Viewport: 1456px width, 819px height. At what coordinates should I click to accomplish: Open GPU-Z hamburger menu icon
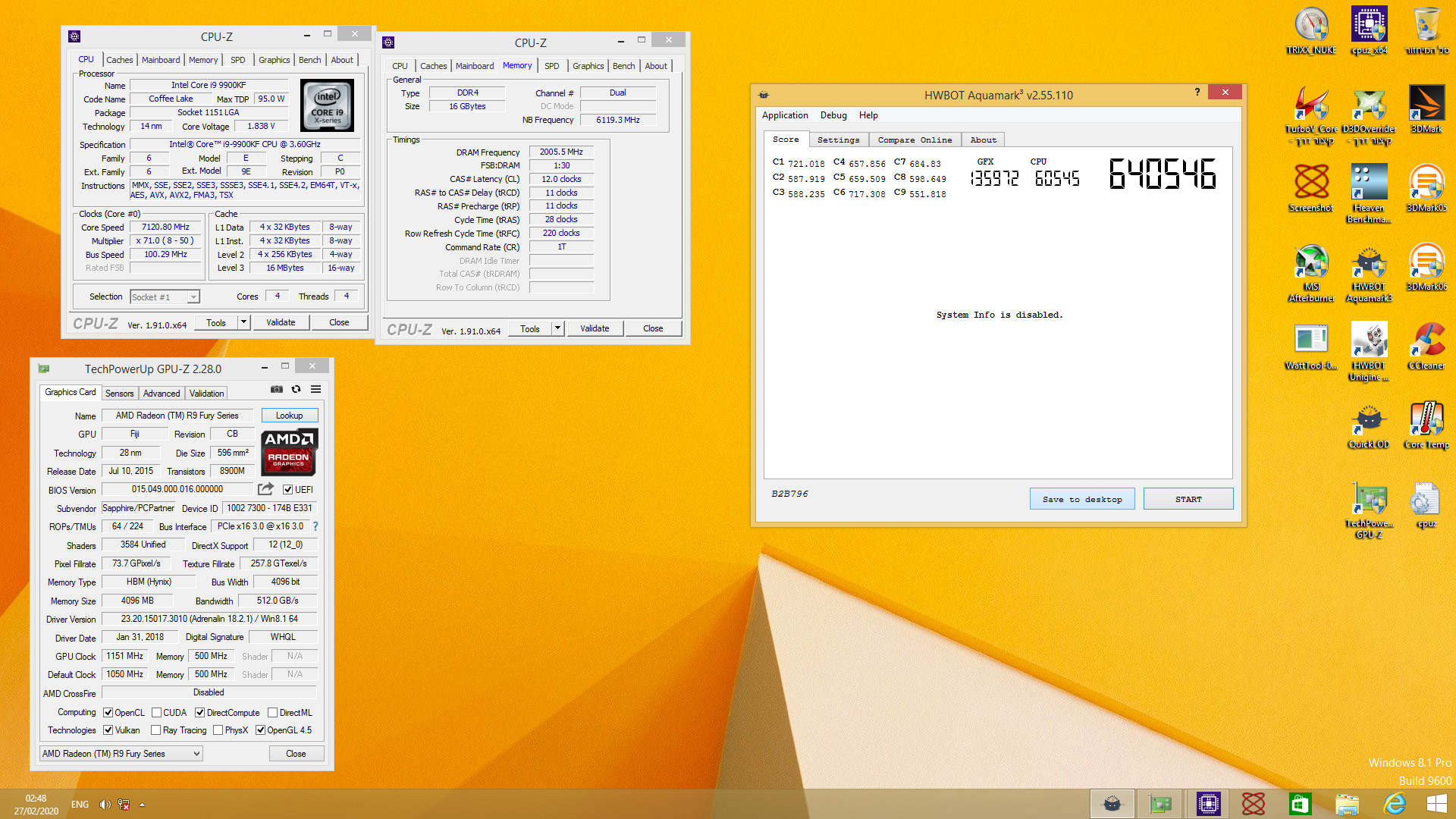click(x=316, y=389)
